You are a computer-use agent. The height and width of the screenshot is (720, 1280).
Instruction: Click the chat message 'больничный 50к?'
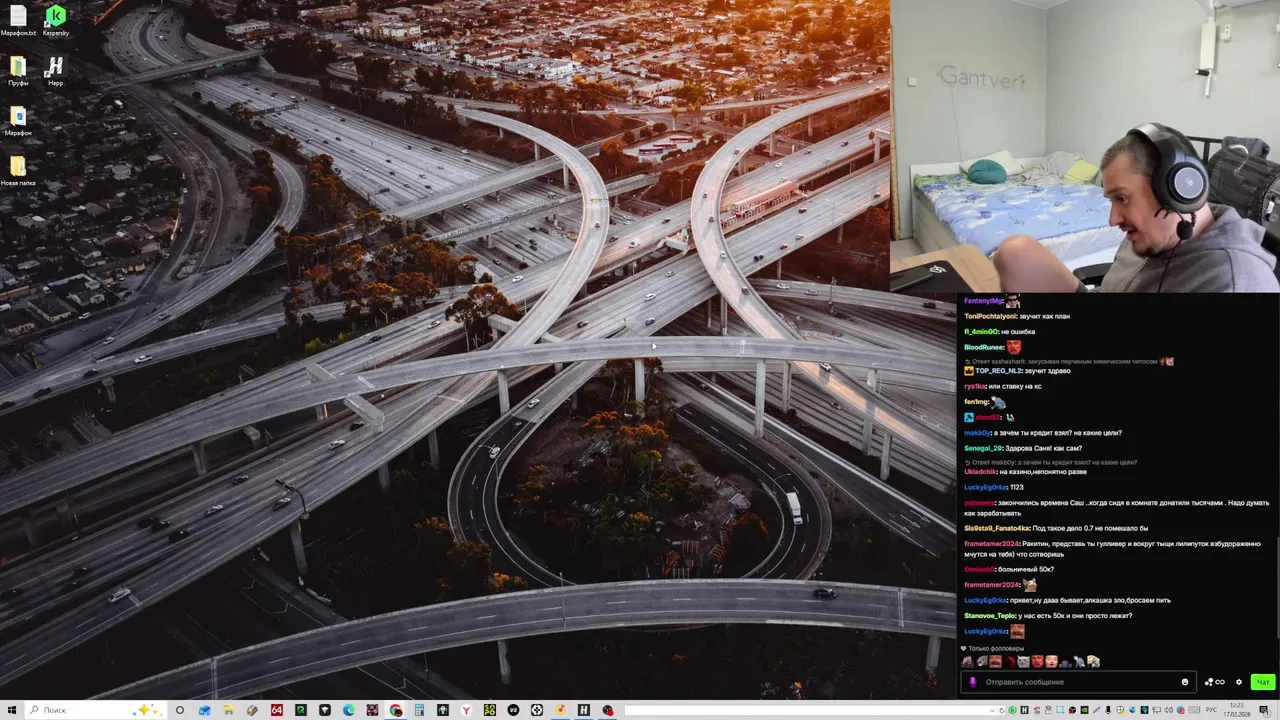click(1026, 569)
